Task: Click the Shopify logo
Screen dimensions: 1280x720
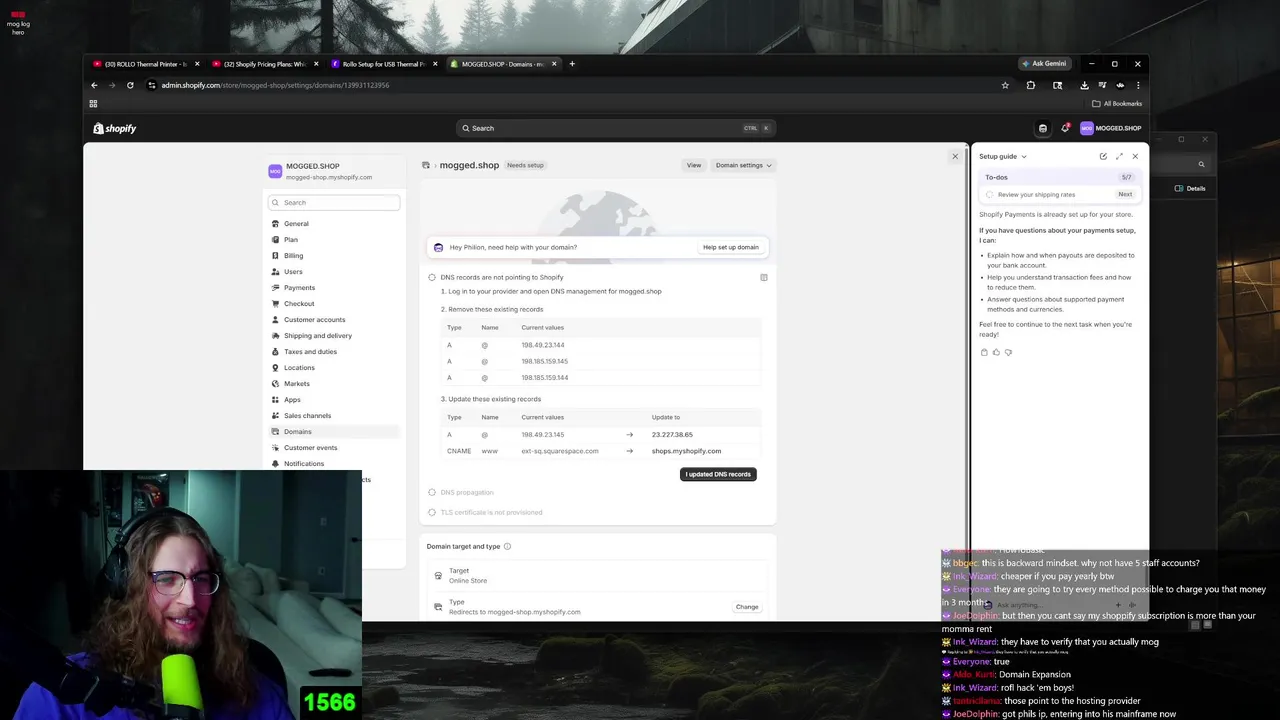Action: [114, 128]
